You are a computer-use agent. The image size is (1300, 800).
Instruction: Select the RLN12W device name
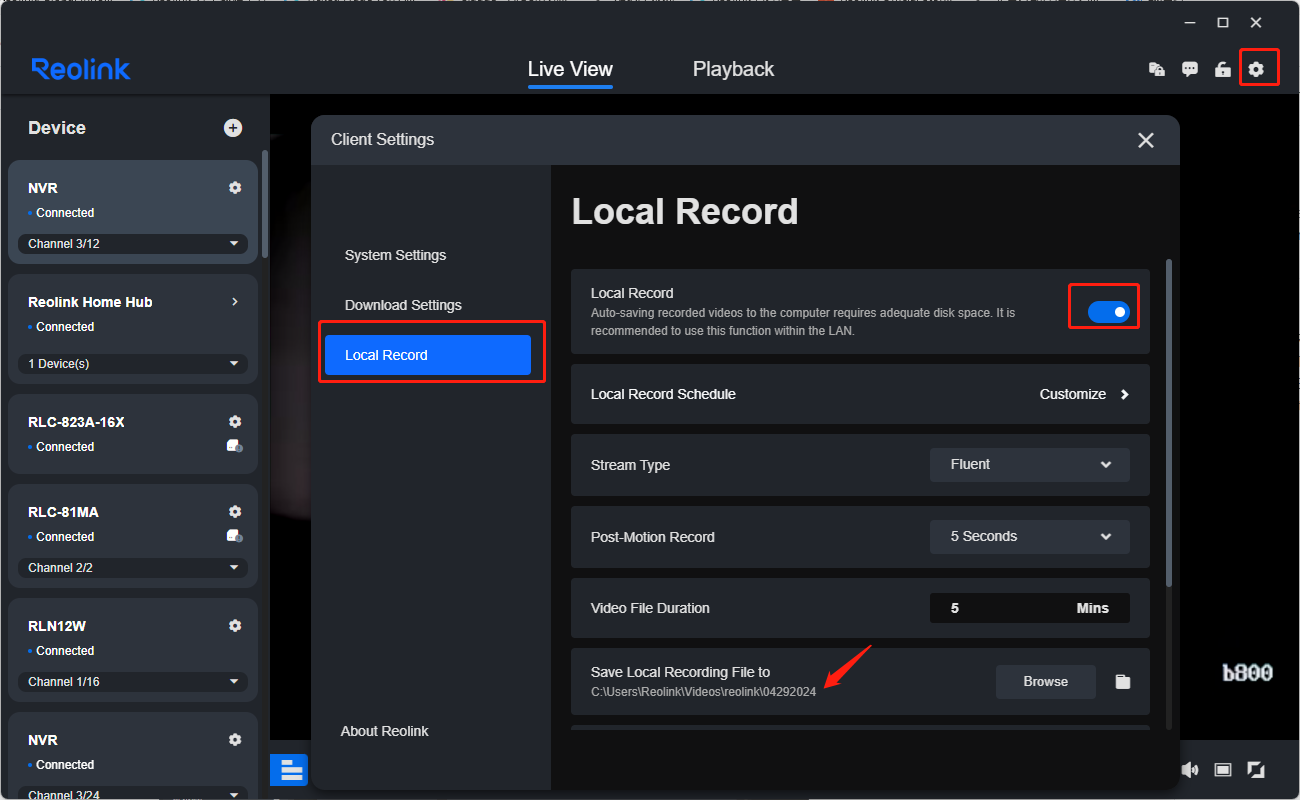coord(57,626)
